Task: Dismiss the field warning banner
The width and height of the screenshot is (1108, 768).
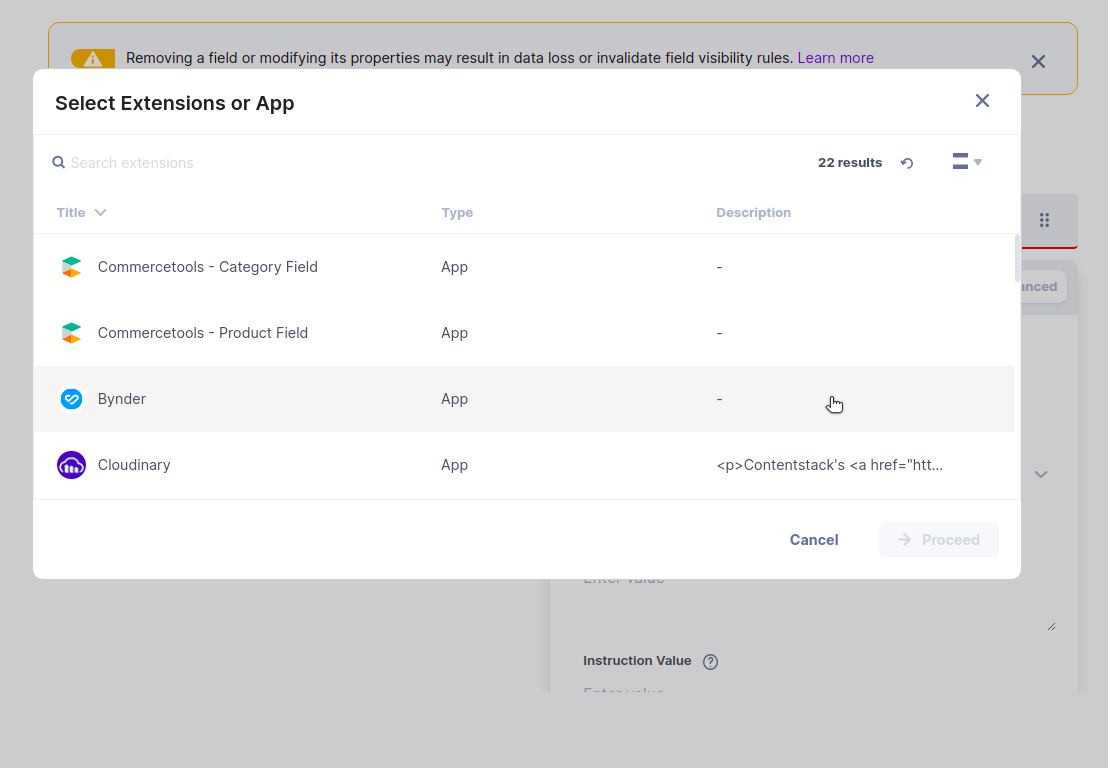Action: coord(1038,61)
